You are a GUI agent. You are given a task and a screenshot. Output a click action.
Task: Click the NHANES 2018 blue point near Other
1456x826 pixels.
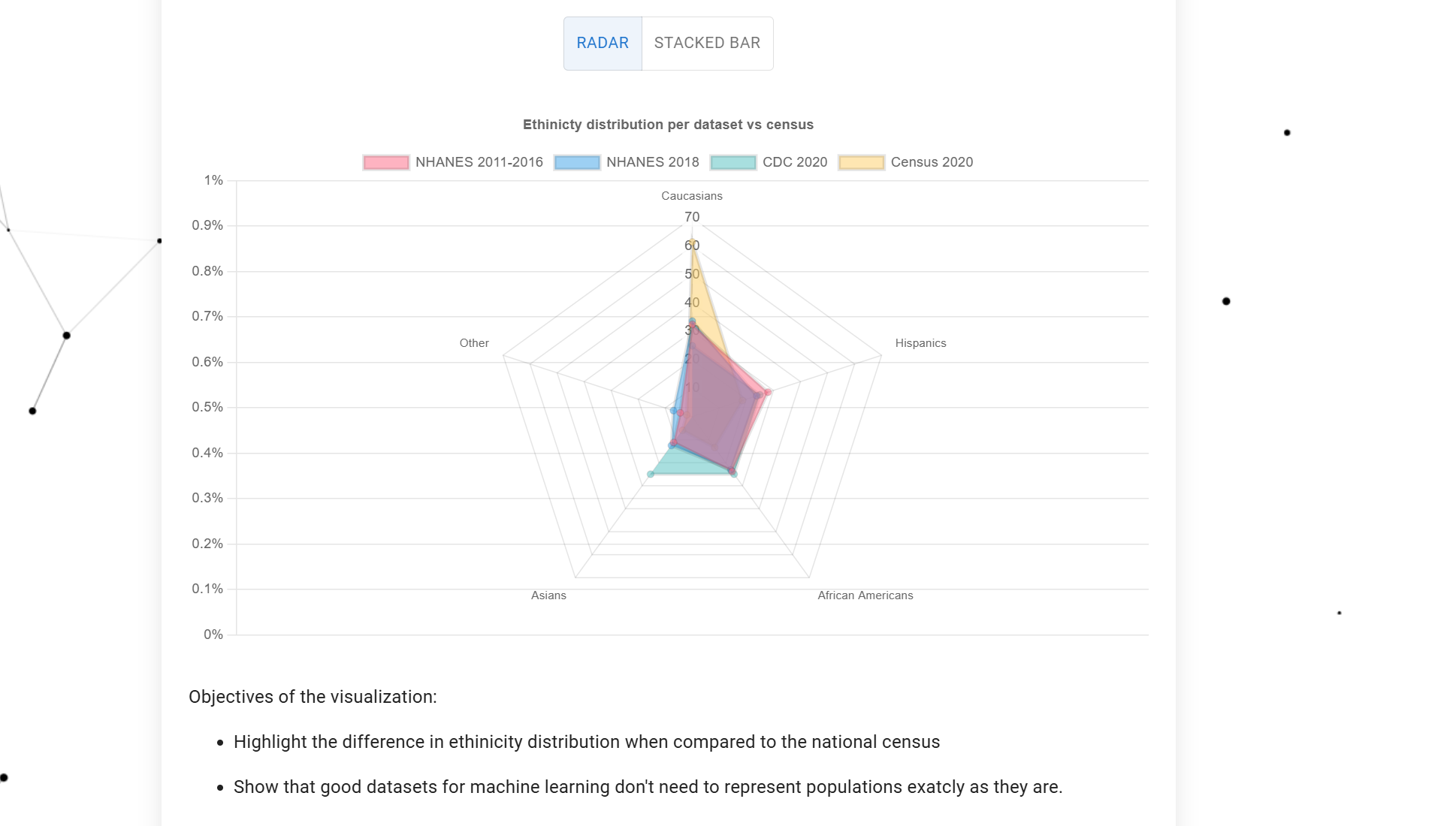[672, 411]
